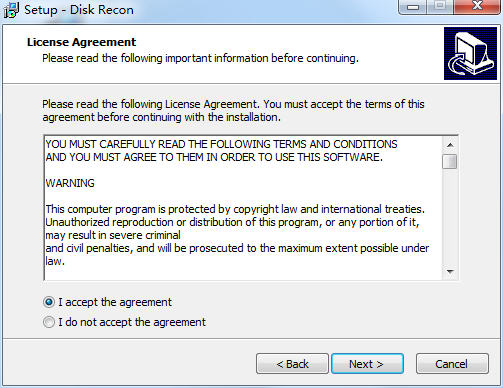Minimize the Setup window

pos(413,7)
